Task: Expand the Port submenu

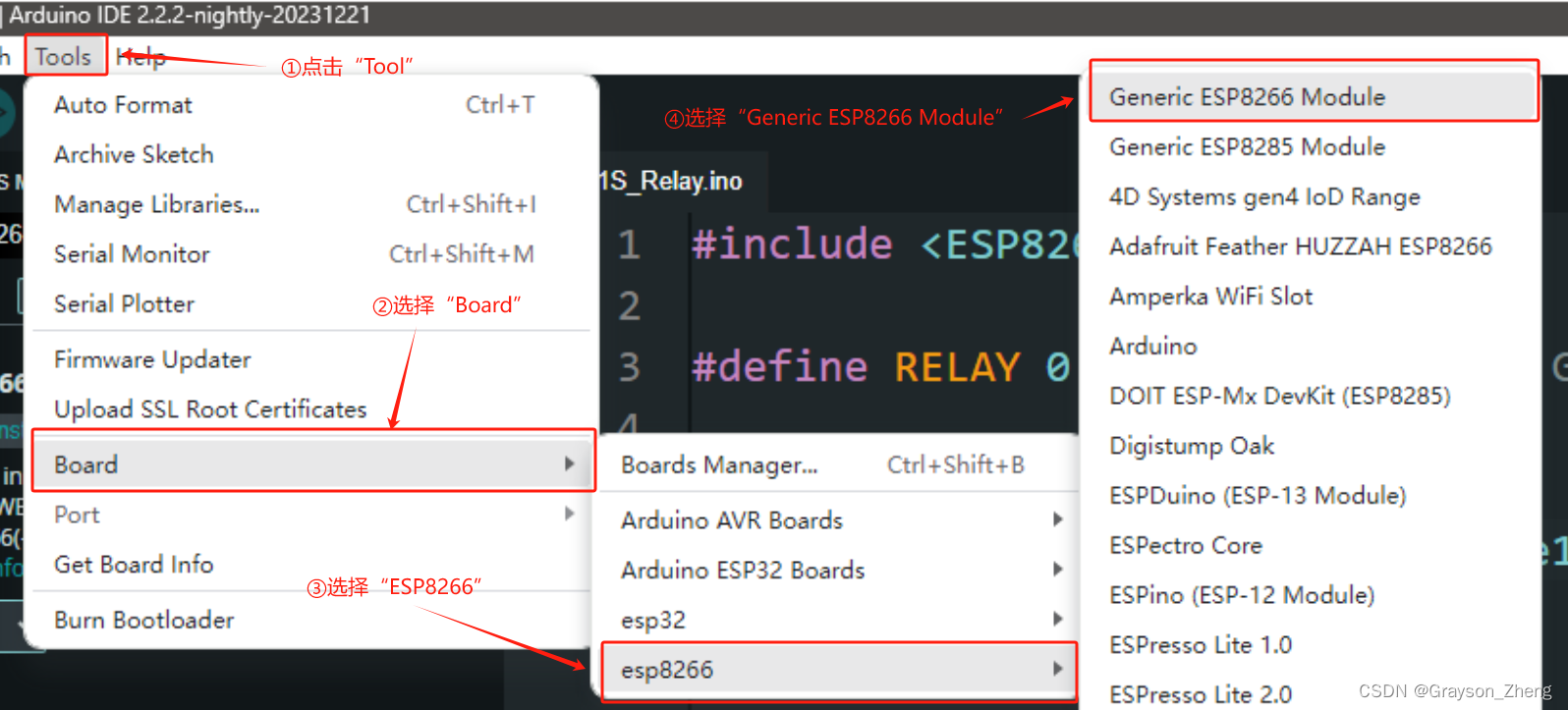Action: coord(310,515)
